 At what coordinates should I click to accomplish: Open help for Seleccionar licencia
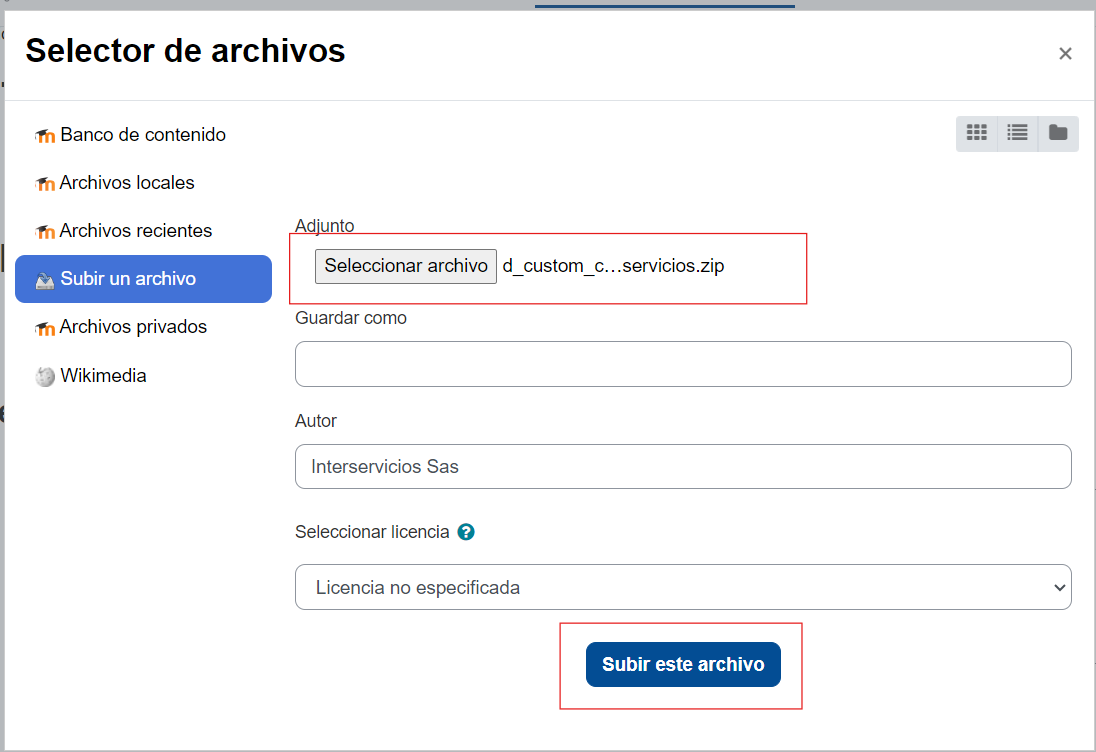point(465,532)
